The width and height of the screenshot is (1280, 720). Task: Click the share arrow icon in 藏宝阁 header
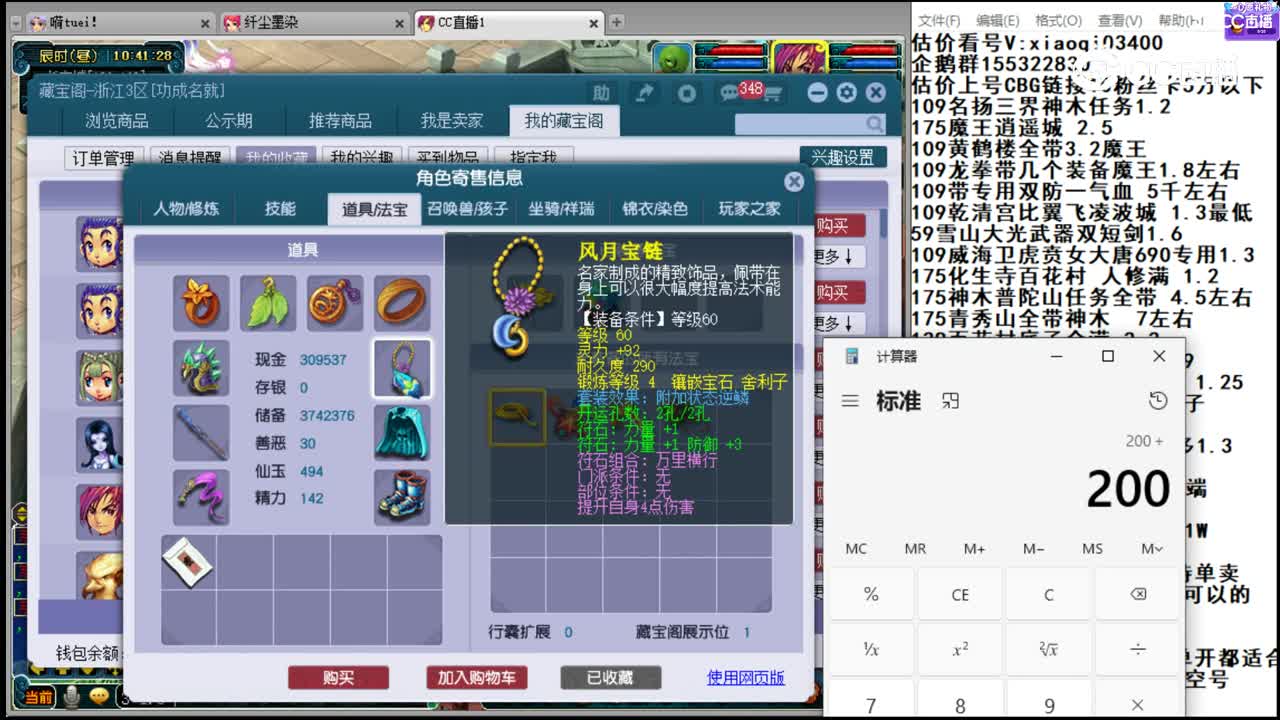pyautogui.click(x=645, y=93)
